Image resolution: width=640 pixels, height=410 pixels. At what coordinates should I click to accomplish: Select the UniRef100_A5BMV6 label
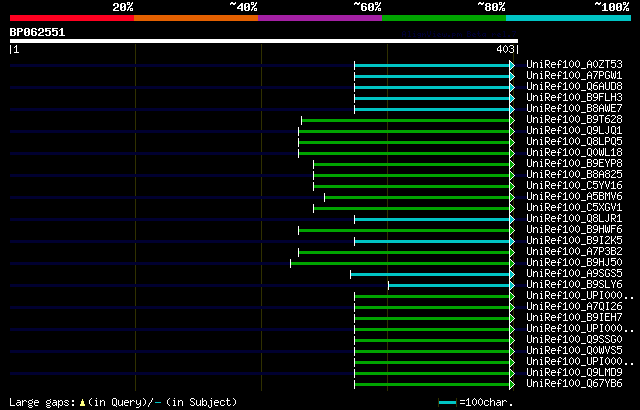pyautogui.click(x=574, y=197)
